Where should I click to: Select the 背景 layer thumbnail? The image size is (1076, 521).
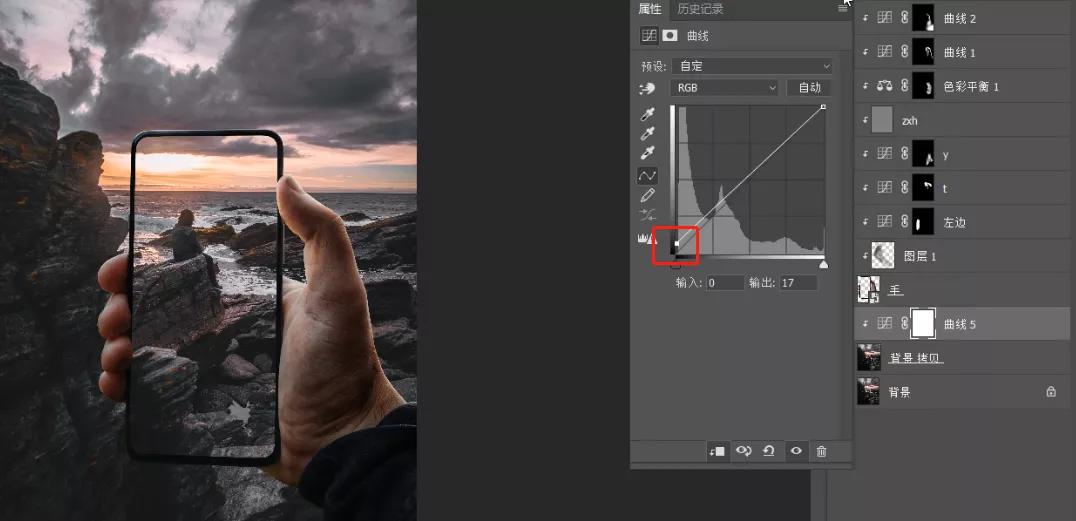point(869,391)
